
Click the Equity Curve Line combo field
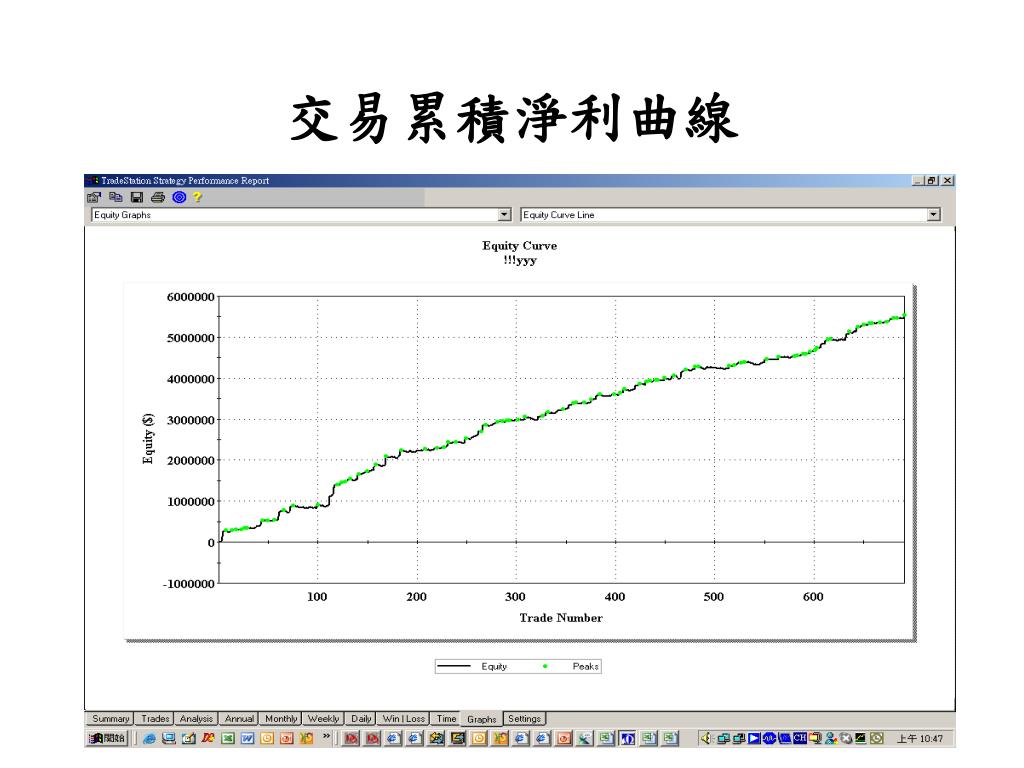(730, 214)
